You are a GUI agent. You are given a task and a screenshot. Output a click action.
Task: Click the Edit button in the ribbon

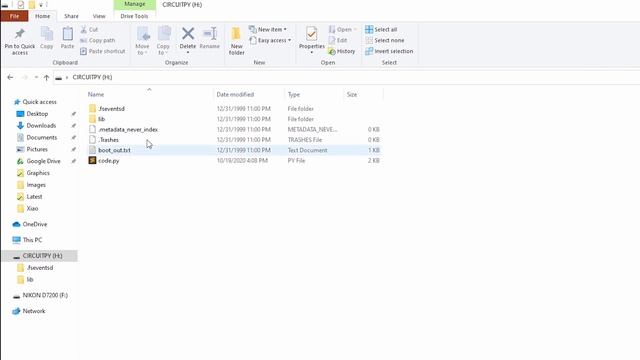[x=338, y=40]
